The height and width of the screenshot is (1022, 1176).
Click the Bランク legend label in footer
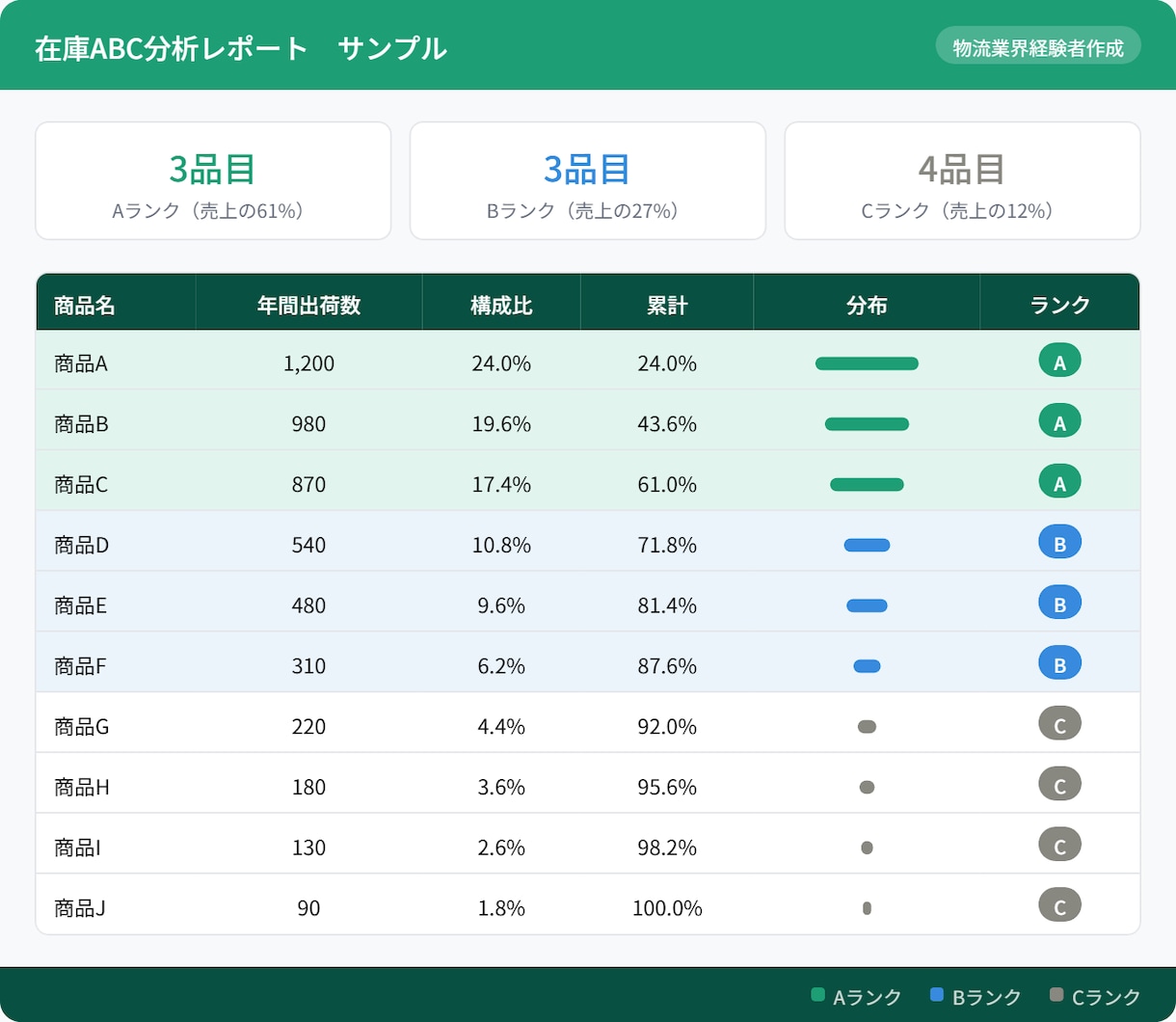(x=986, y=997)
